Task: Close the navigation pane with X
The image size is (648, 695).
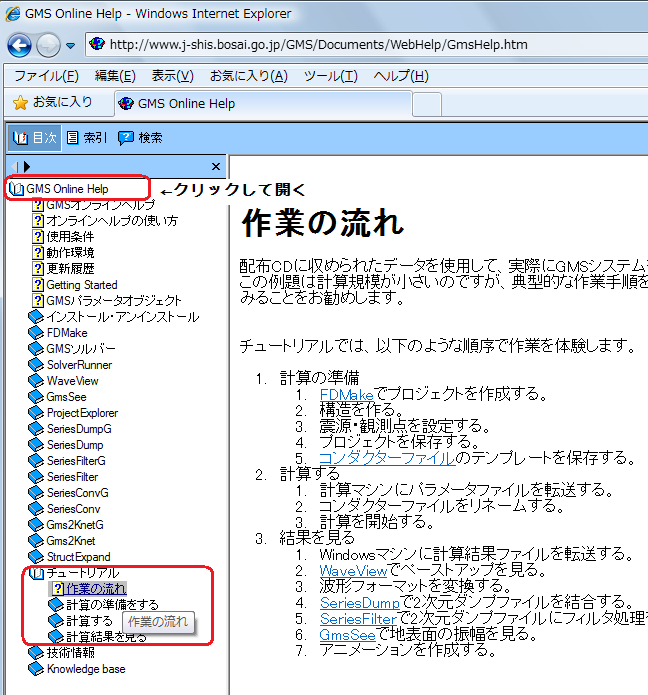Action: pyautogui.click(x=216, y=167)
